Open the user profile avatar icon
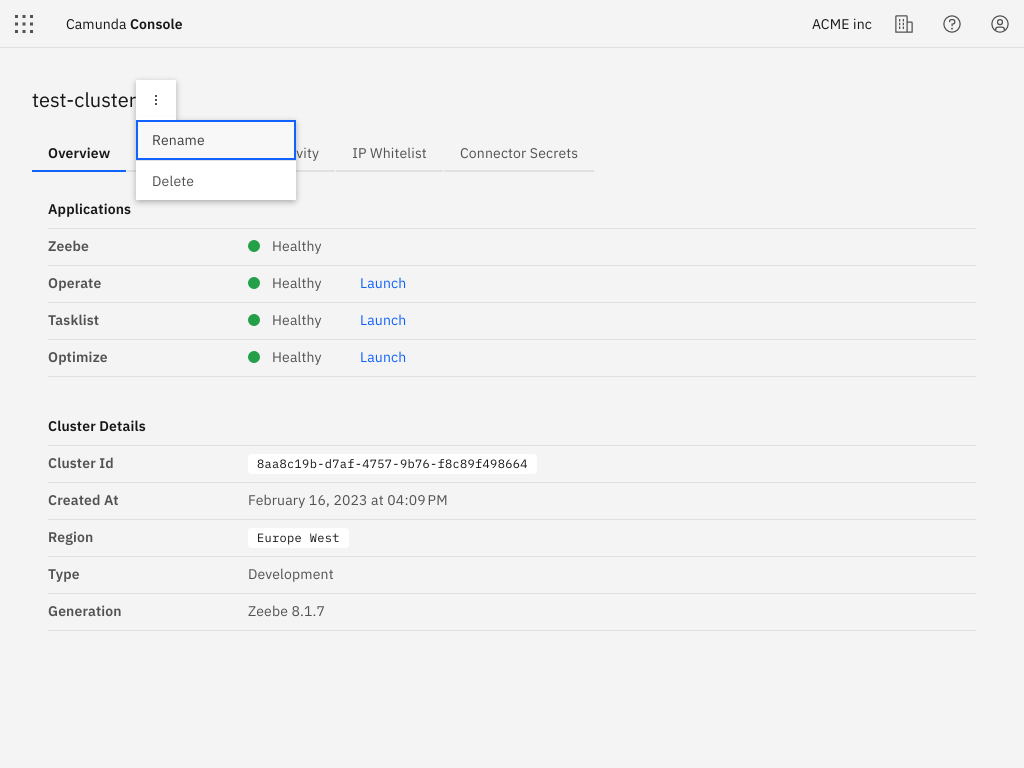1024x768 pixels. coord(1000,24)
